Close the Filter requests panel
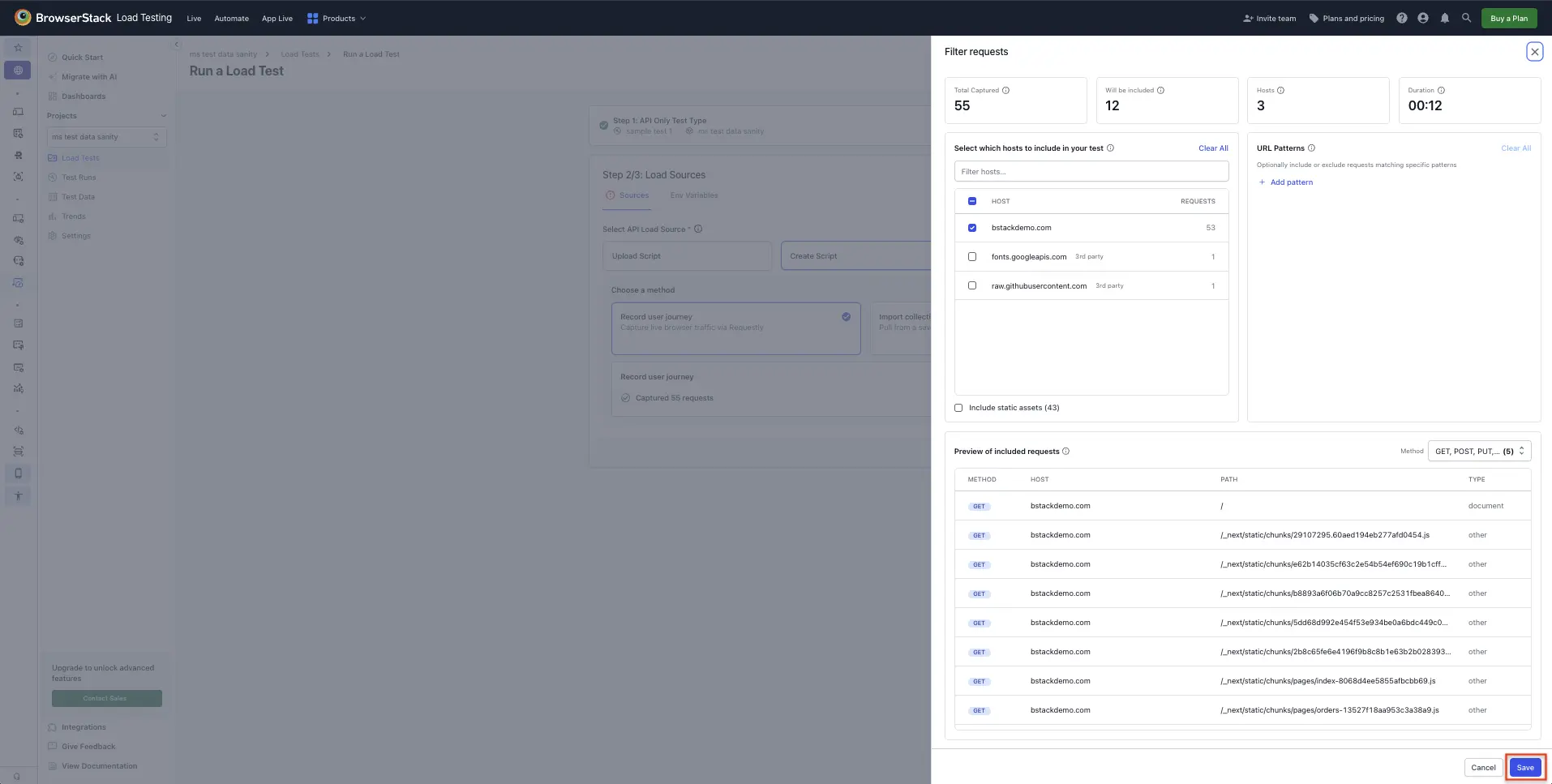 coord(1534,52)
